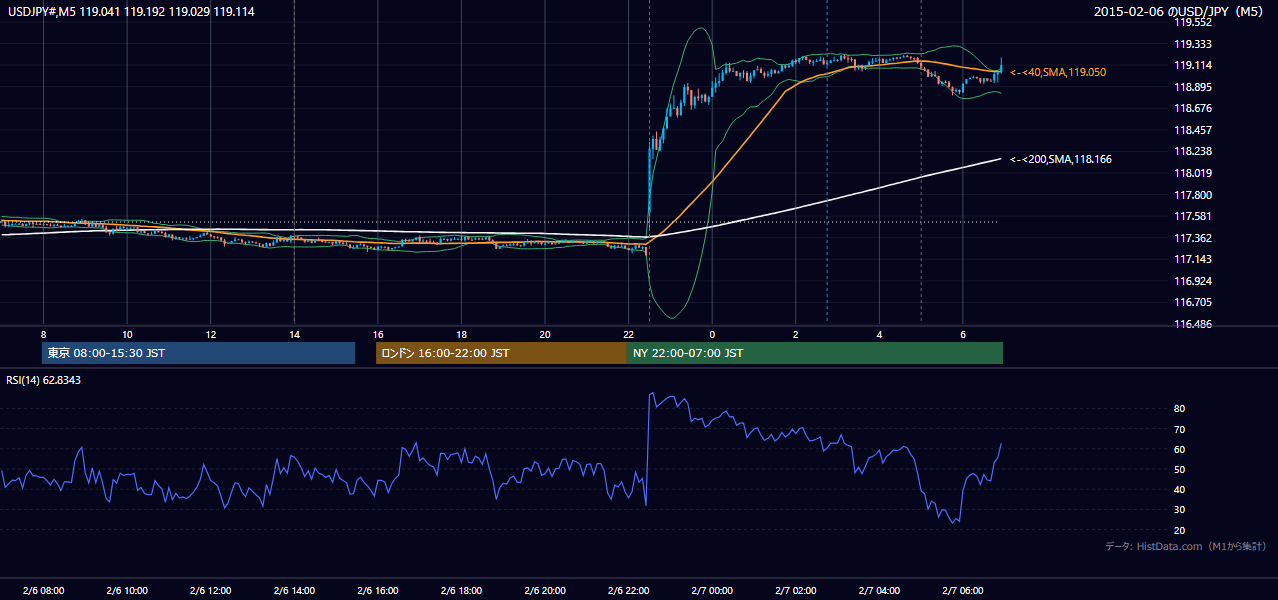
Task: Click the 2/6 20:00 time label
Action: 544,590
